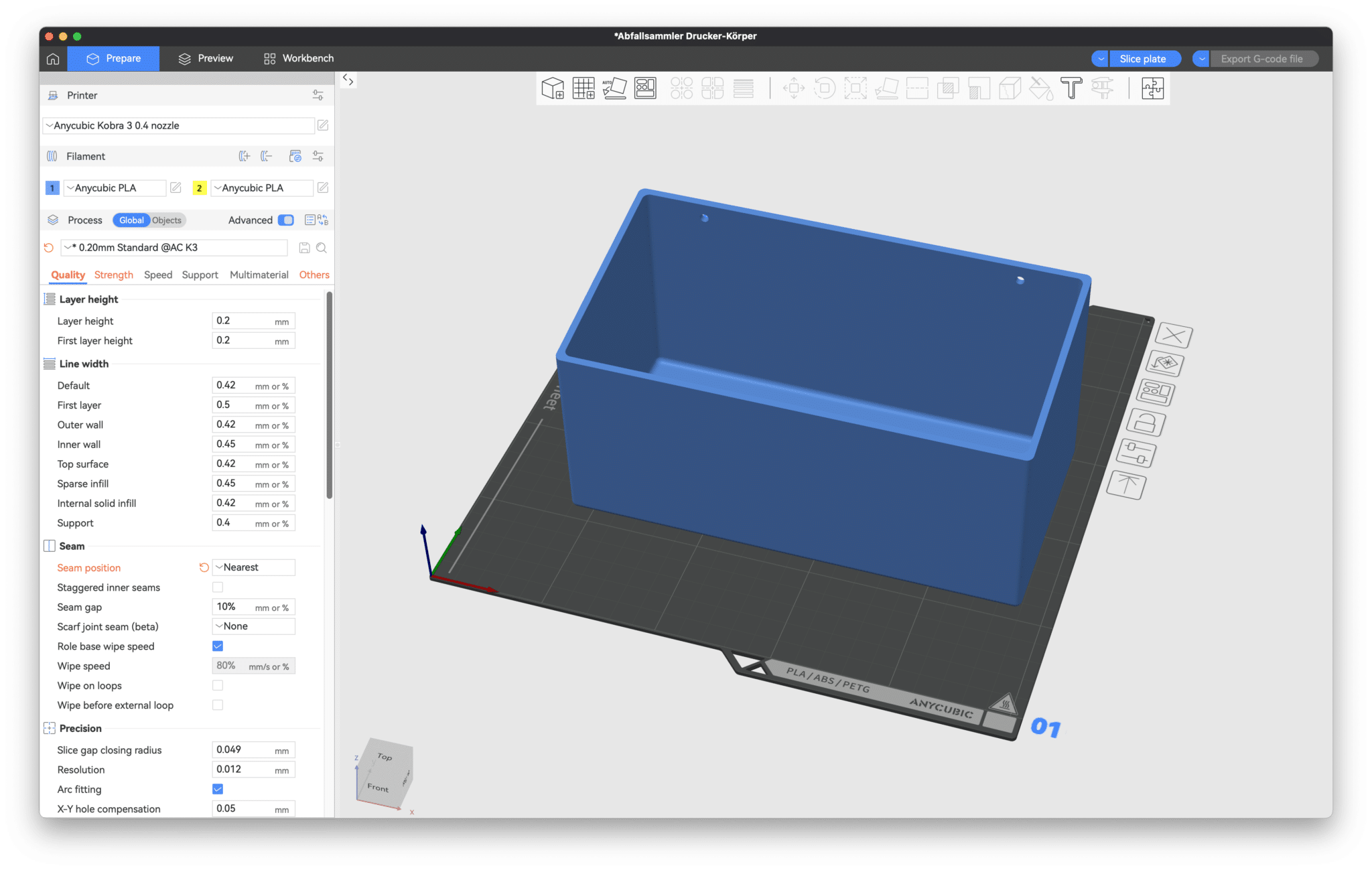Screen dimensions: 1372x870
Task: Click the compare presets A/B icon
Action: (x=323, y=220)
